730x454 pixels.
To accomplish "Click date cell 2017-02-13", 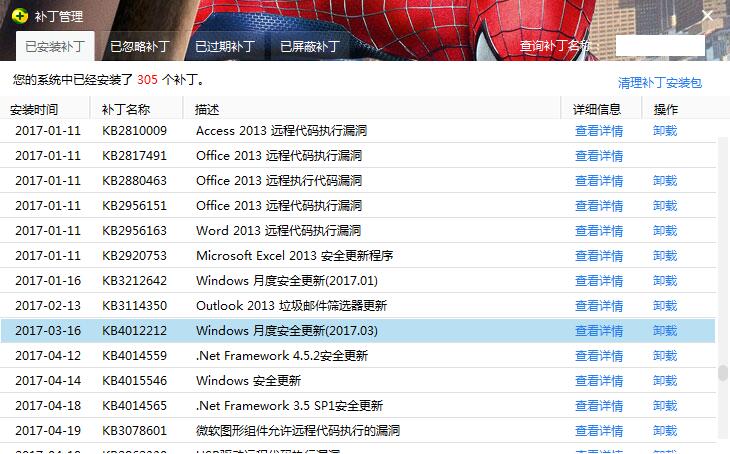I will click(48, 305).
